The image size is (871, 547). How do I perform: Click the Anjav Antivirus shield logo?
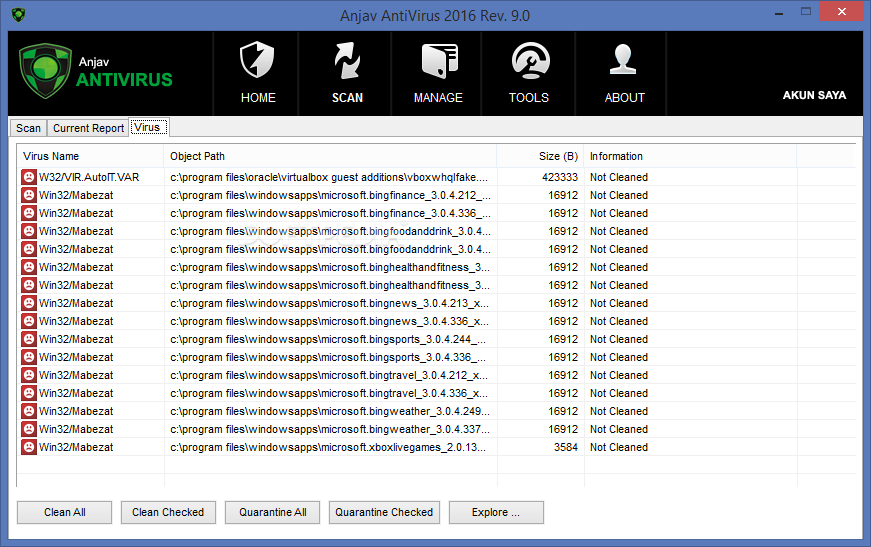pyautogui.click(x=45, y=71)
